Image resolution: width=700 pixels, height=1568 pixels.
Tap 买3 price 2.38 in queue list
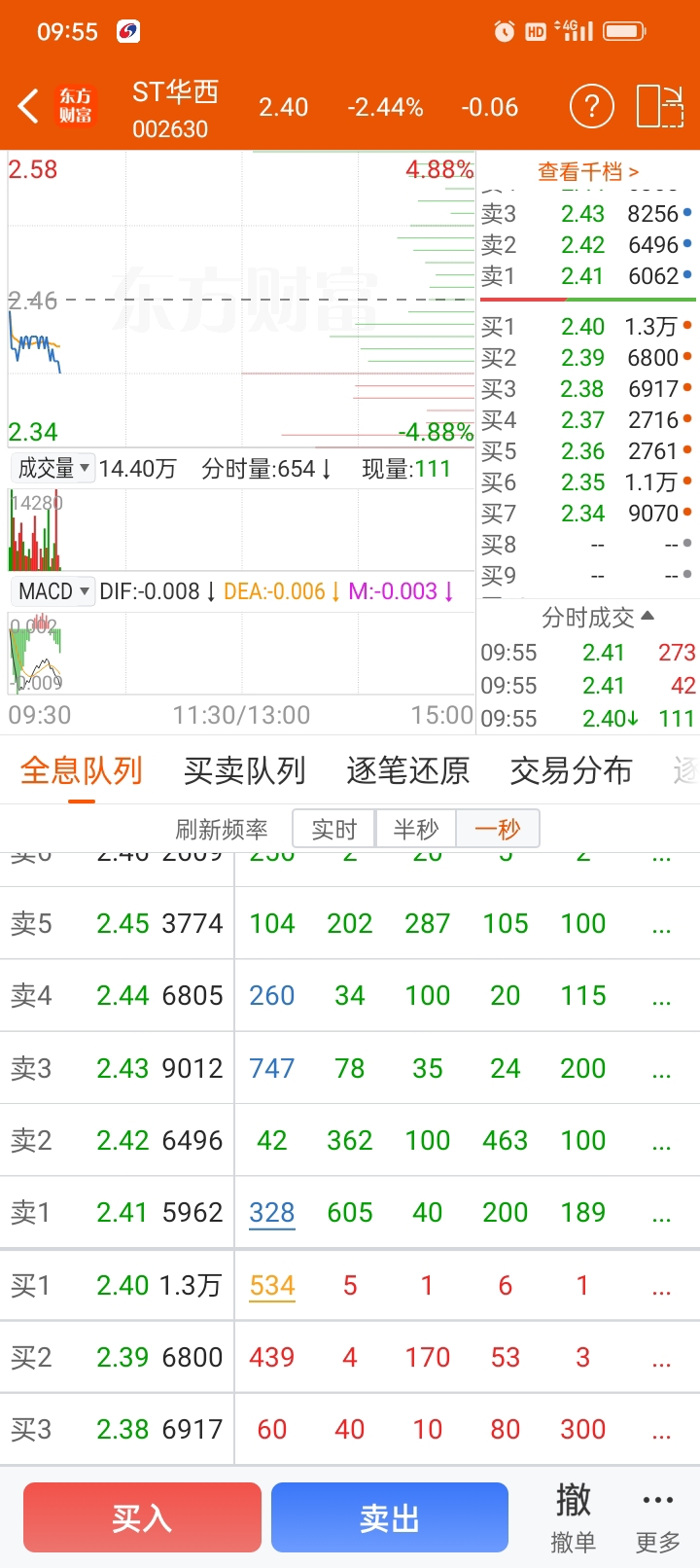(122, 1429)
